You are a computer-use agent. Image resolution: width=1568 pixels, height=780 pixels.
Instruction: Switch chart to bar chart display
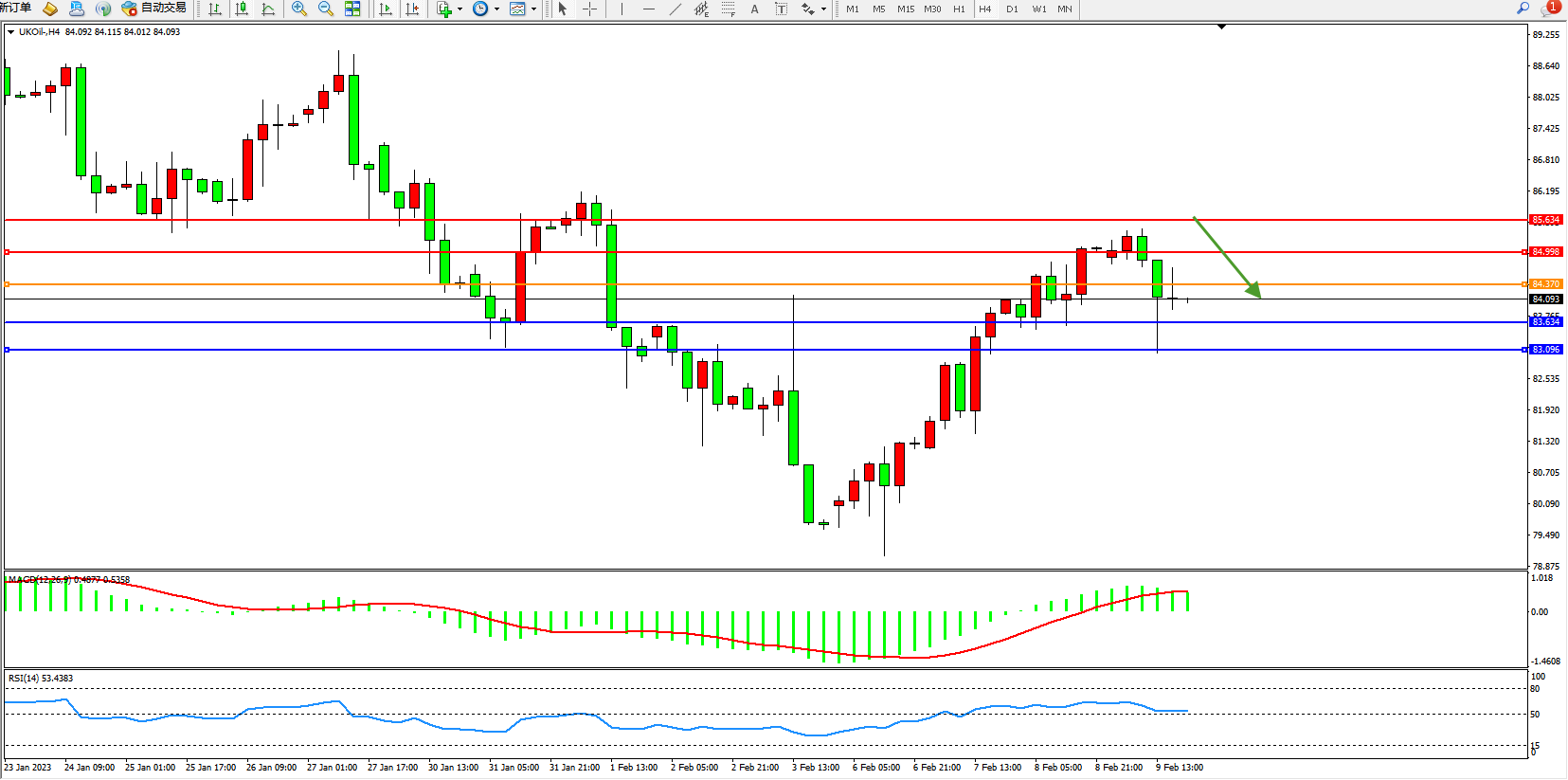[x=215, y=9]
